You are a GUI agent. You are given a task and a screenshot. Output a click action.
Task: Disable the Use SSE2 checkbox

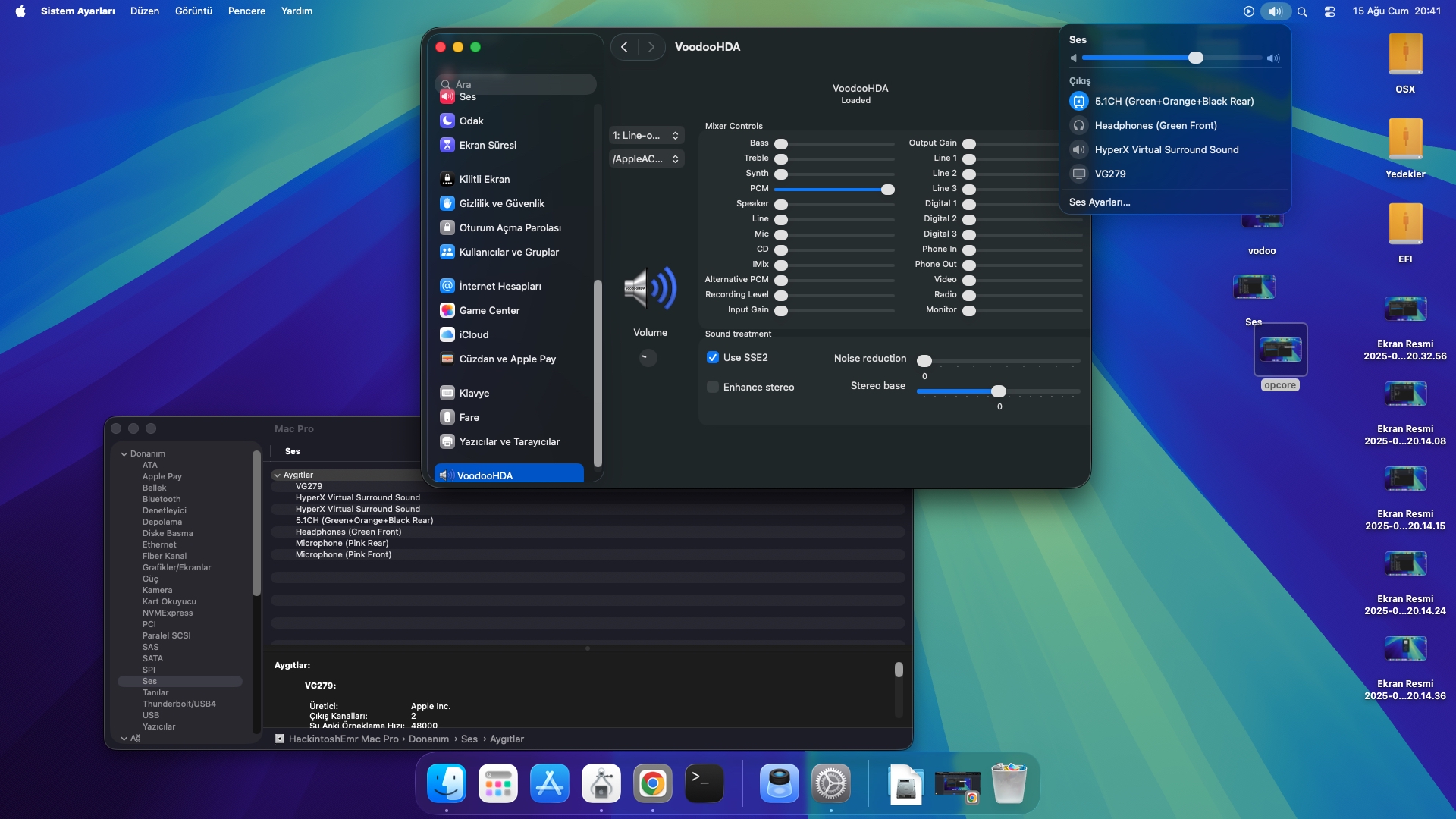(x=713, y=357)
